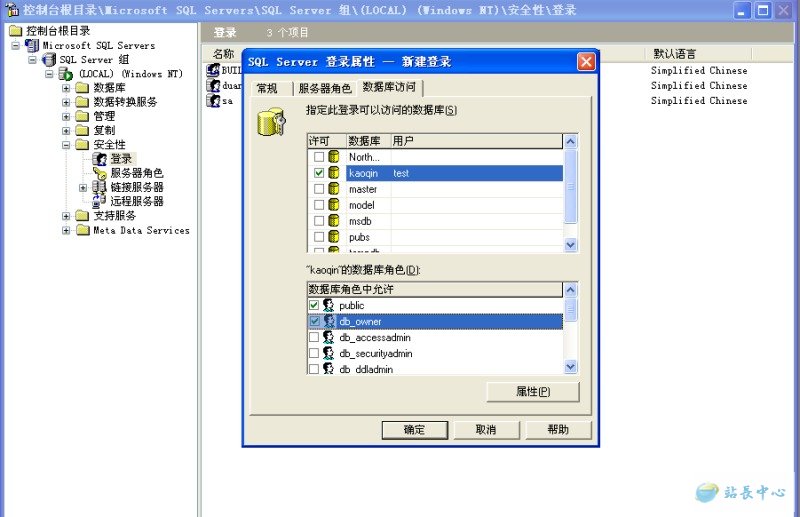
Task: Click the SQL Server 组 group icon
Action: [49, 60]
